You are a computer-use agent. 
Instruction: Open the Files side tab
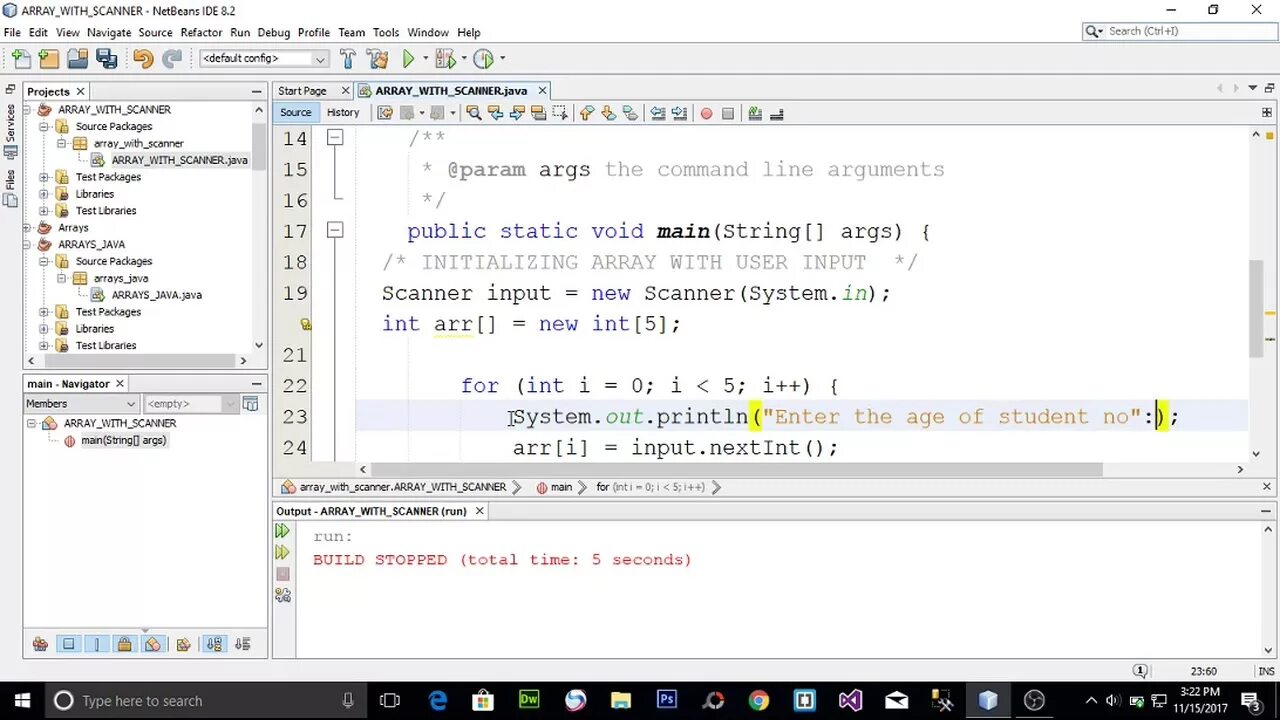coord(11,189)
